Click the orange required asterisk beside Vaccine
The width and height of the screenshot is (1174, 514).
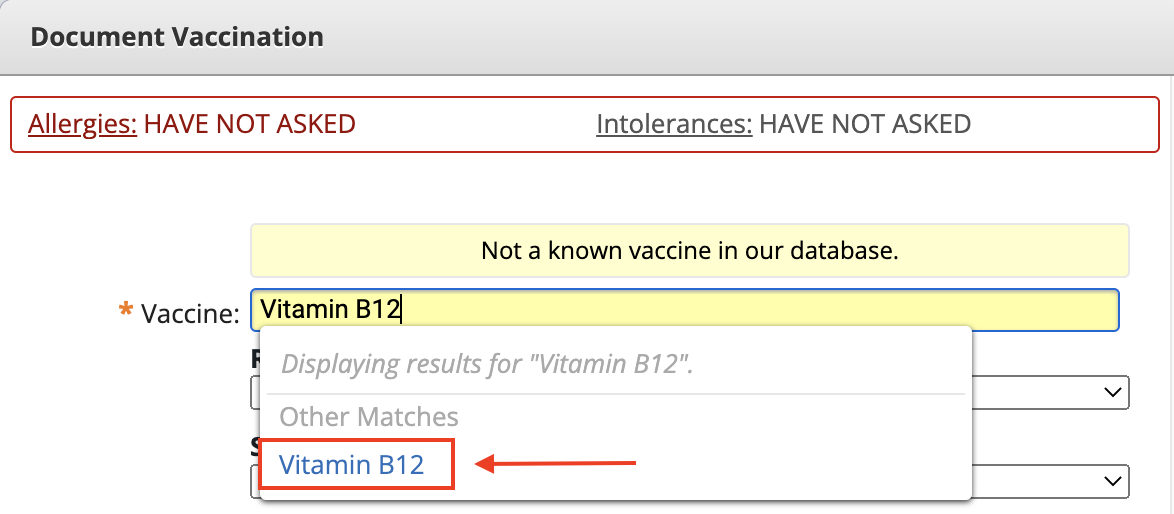[126, 311]
